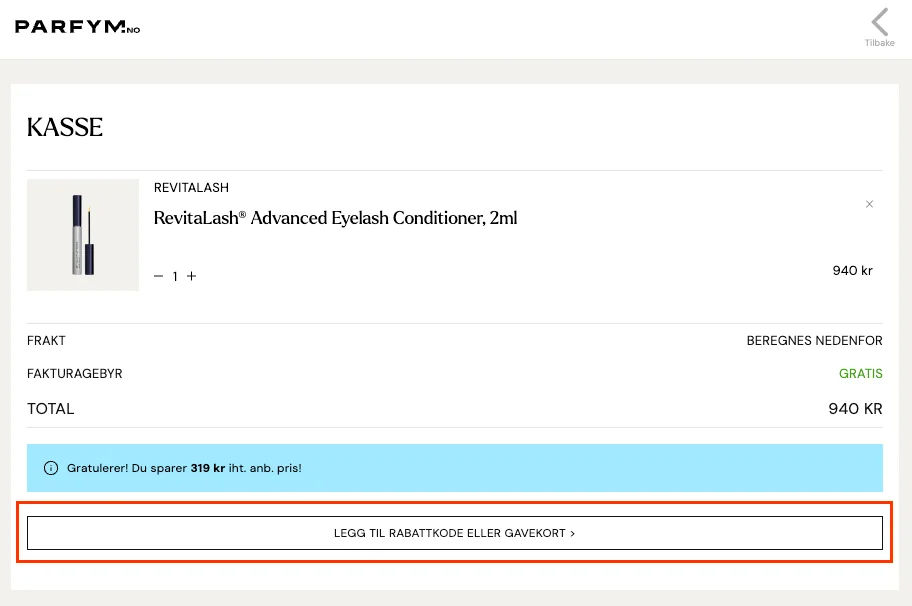Increase quantity with the plus button
This screenshot has height=606, width=912.
click(x=191, y=276)
